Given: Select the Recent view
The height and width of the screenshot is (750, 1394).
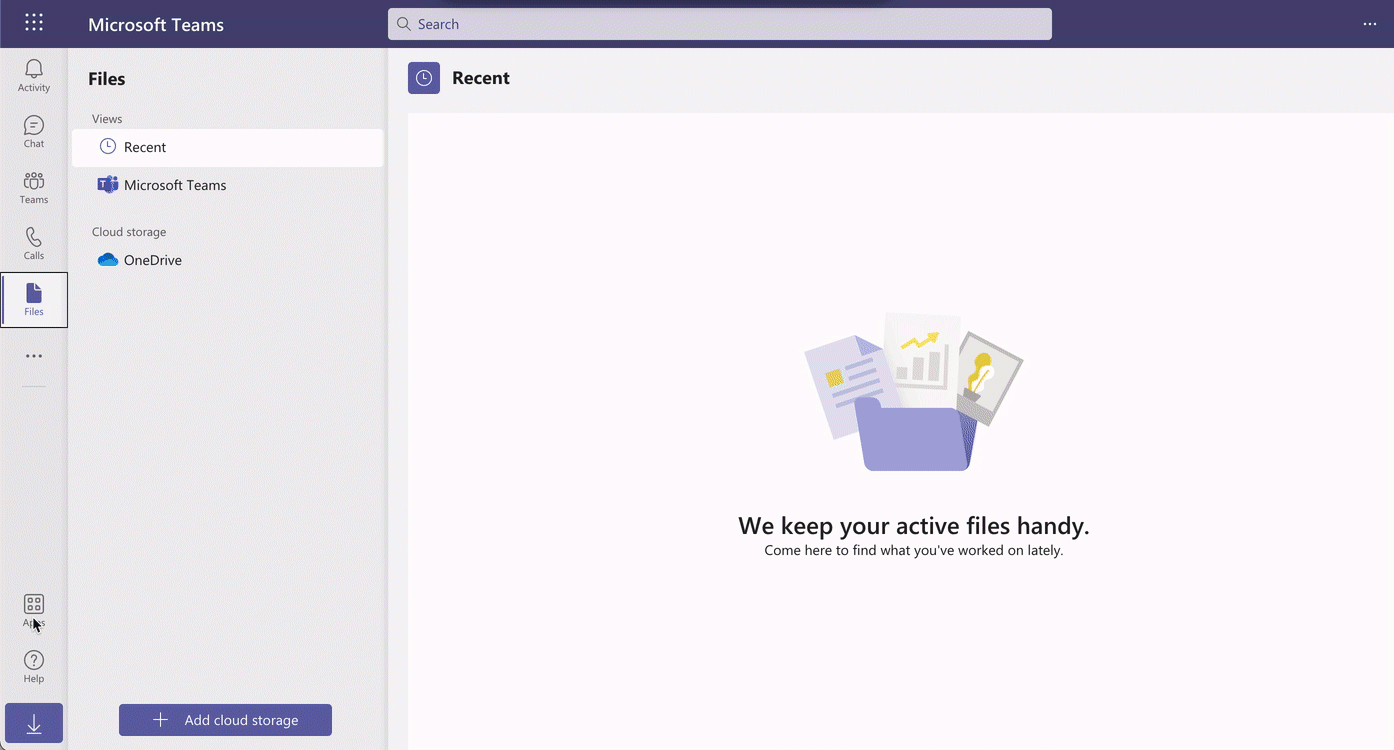Looking at the screenshot, I should (x=228, y=147).
